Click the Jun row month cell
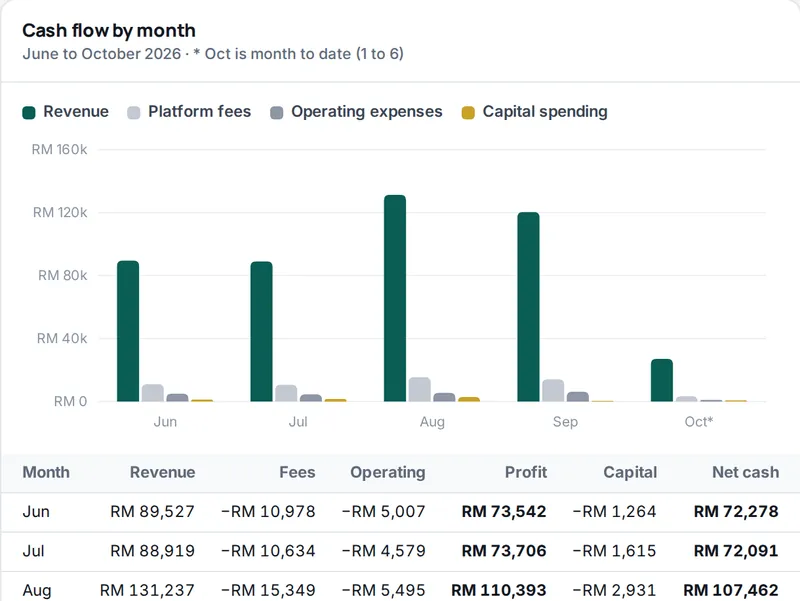Viewport: 800px width, 601px height. click(x=36, y=512)
